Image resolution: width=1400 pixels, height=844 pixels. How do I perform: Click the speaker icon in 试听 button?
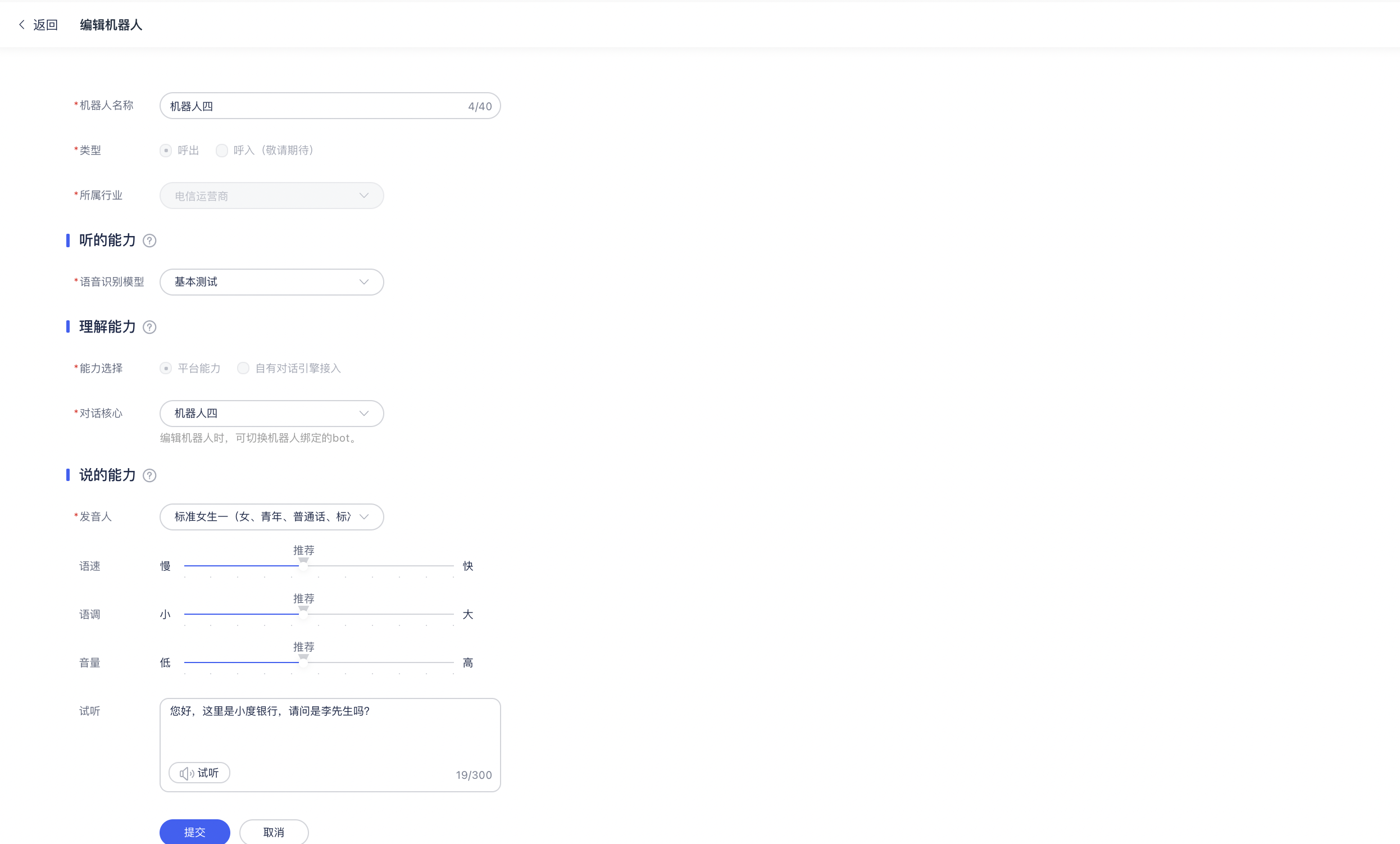click(187, 773)
